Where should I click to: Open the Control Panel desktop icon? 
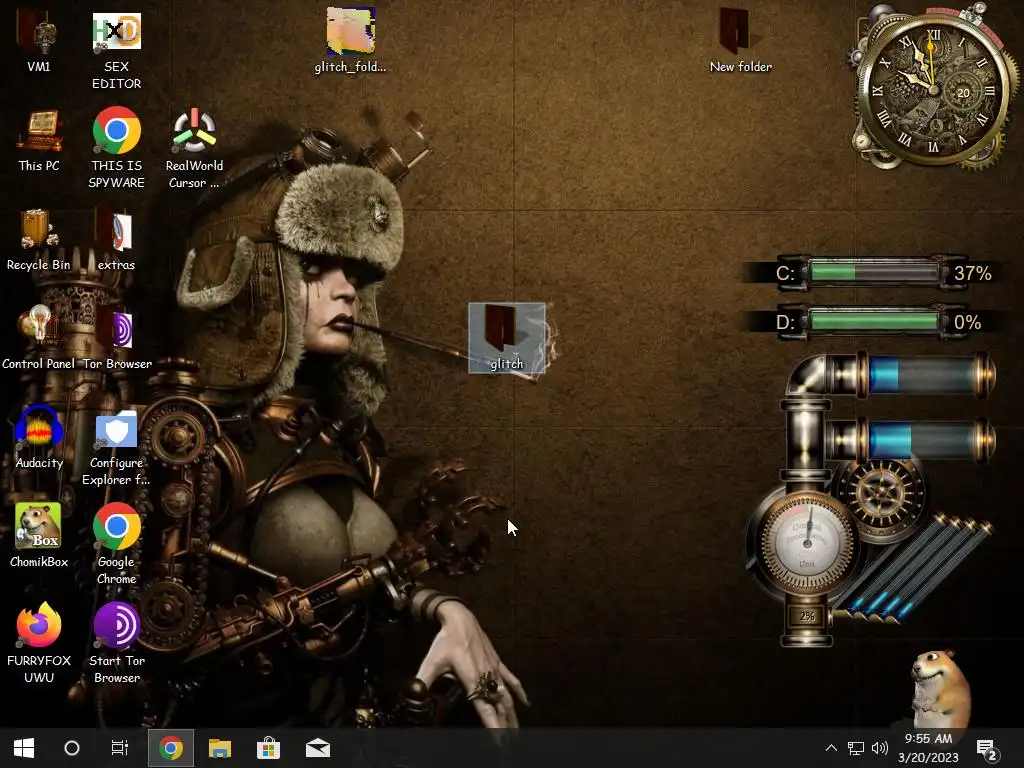(39, 338)
